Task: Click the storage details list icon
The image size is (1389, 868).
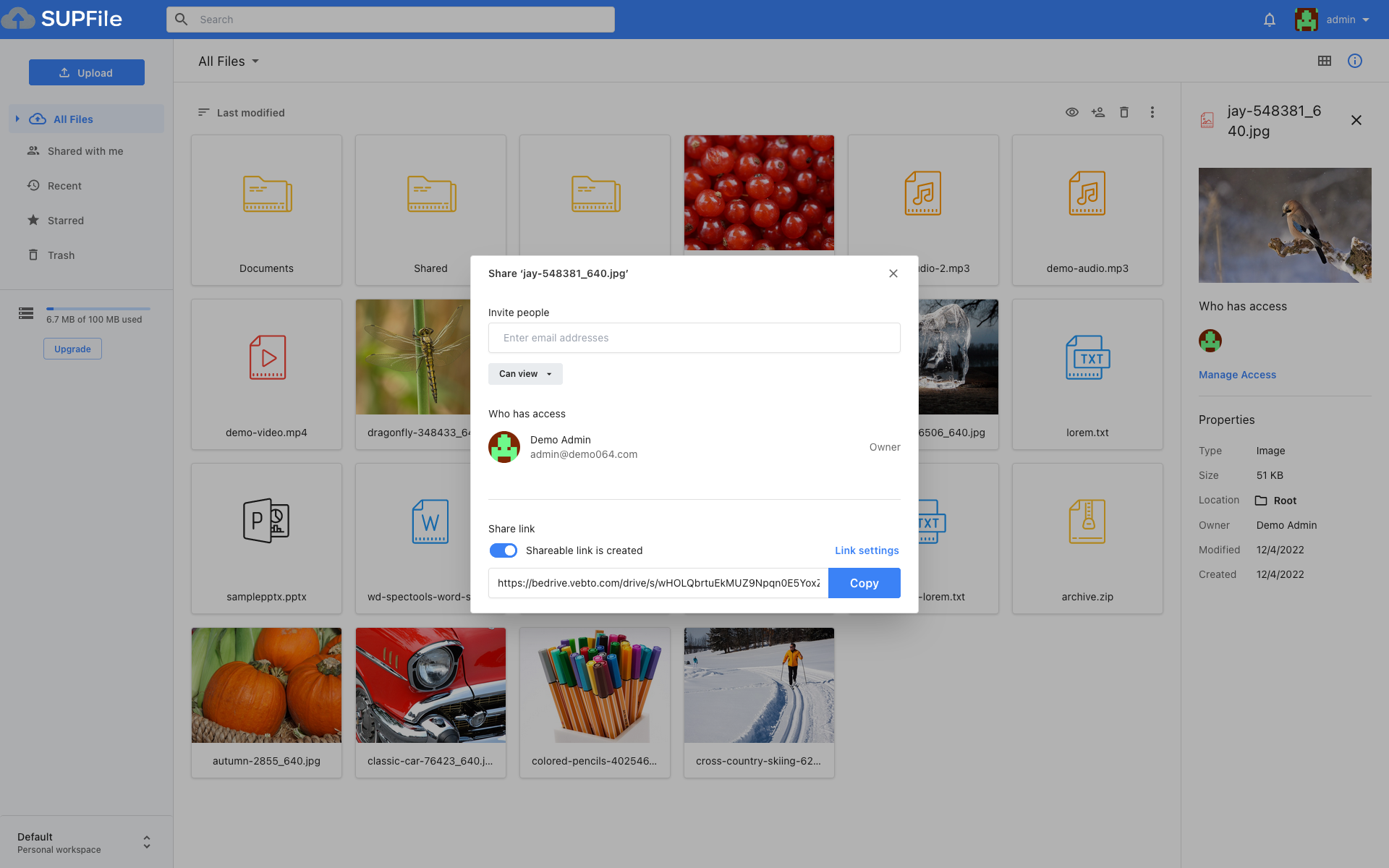Action: pyautogui.click(x=26, y=313)
